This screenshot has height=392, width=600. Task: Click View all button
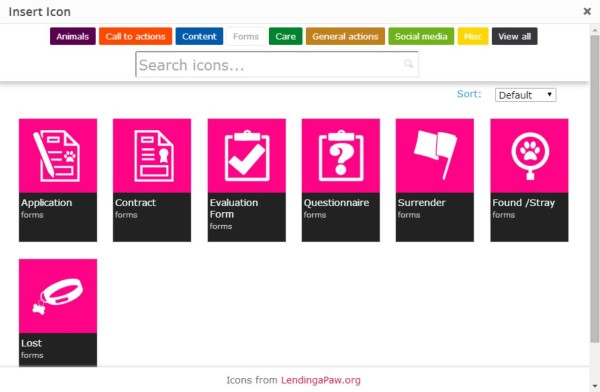(x=514, y=36)
